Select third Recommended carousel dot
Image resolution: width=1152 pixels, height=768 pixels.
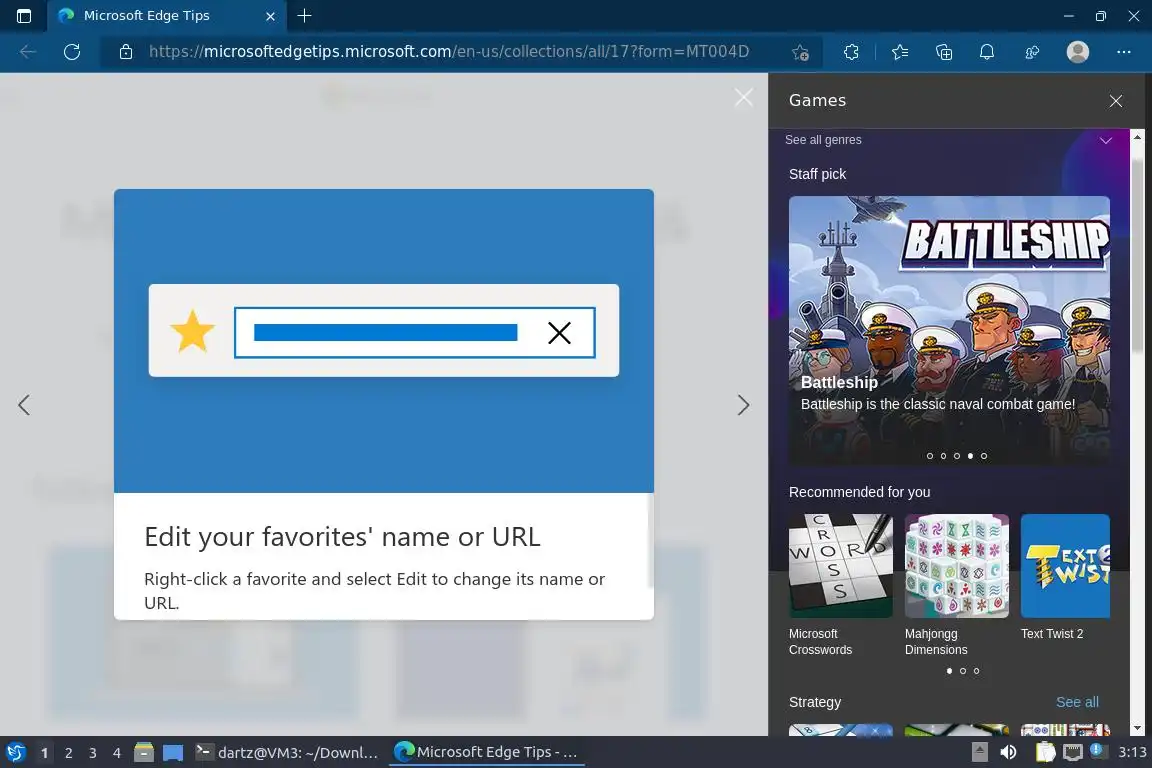tap(976, 671)
